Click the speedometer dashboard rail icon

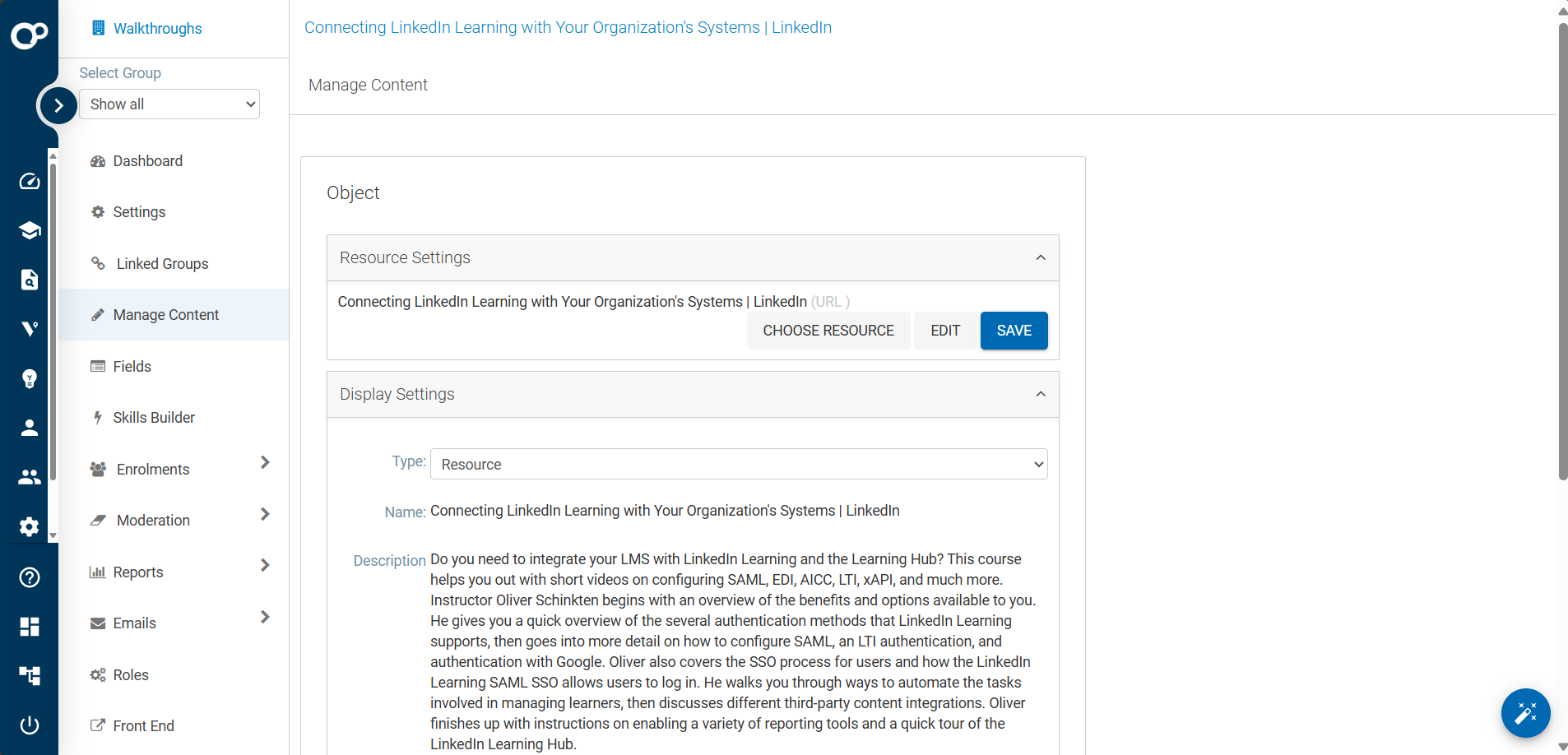pyautogui.click(x=30, y=181)
